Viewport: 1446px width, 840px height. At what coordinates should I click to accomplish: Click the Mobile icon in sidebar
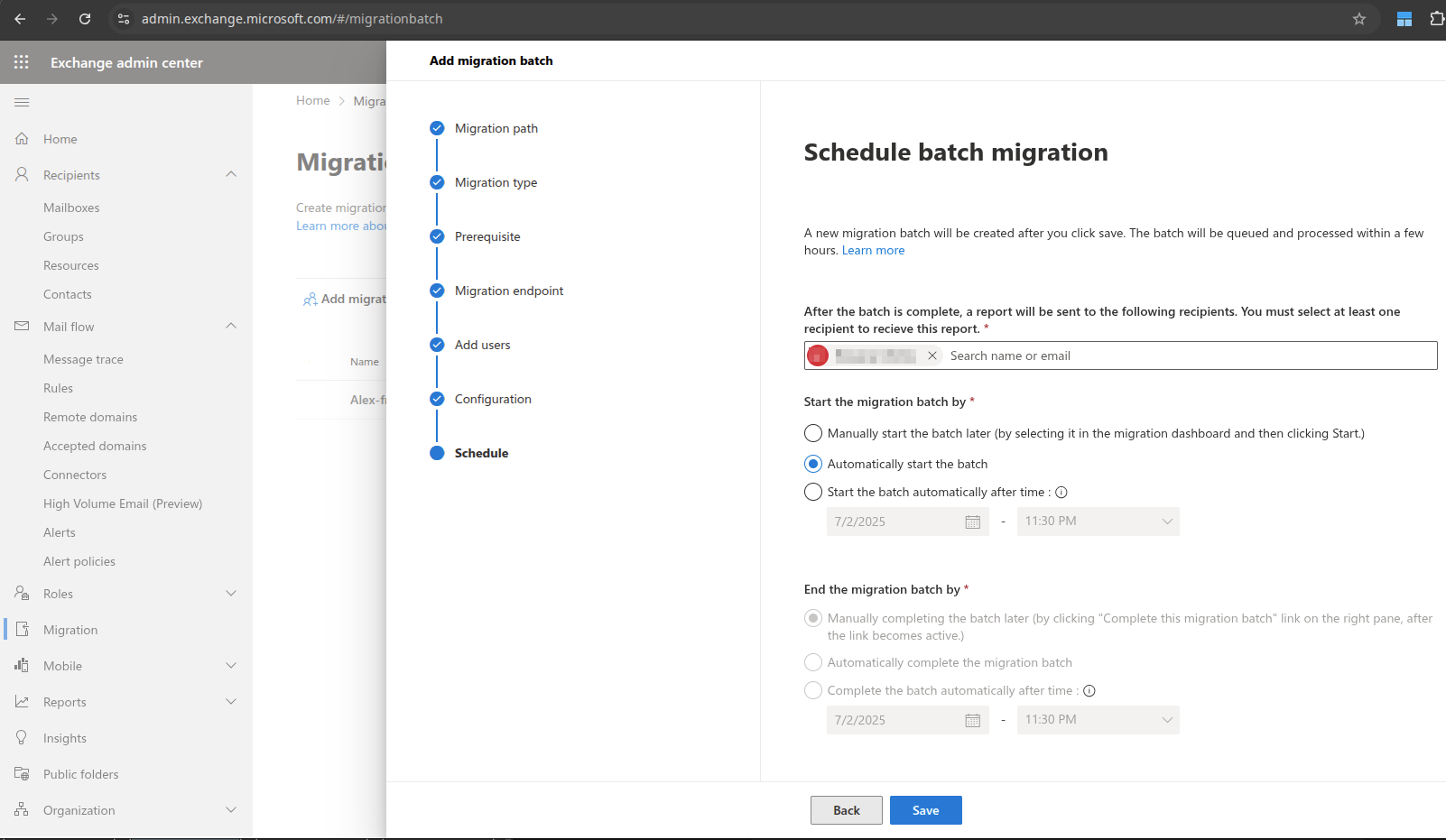22,665
